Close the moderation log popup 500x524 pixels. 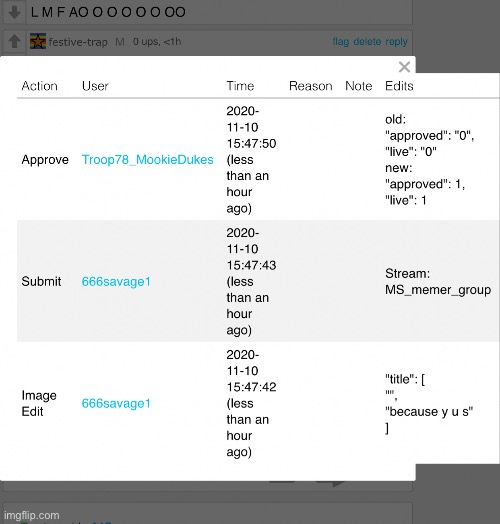point(404,67)
